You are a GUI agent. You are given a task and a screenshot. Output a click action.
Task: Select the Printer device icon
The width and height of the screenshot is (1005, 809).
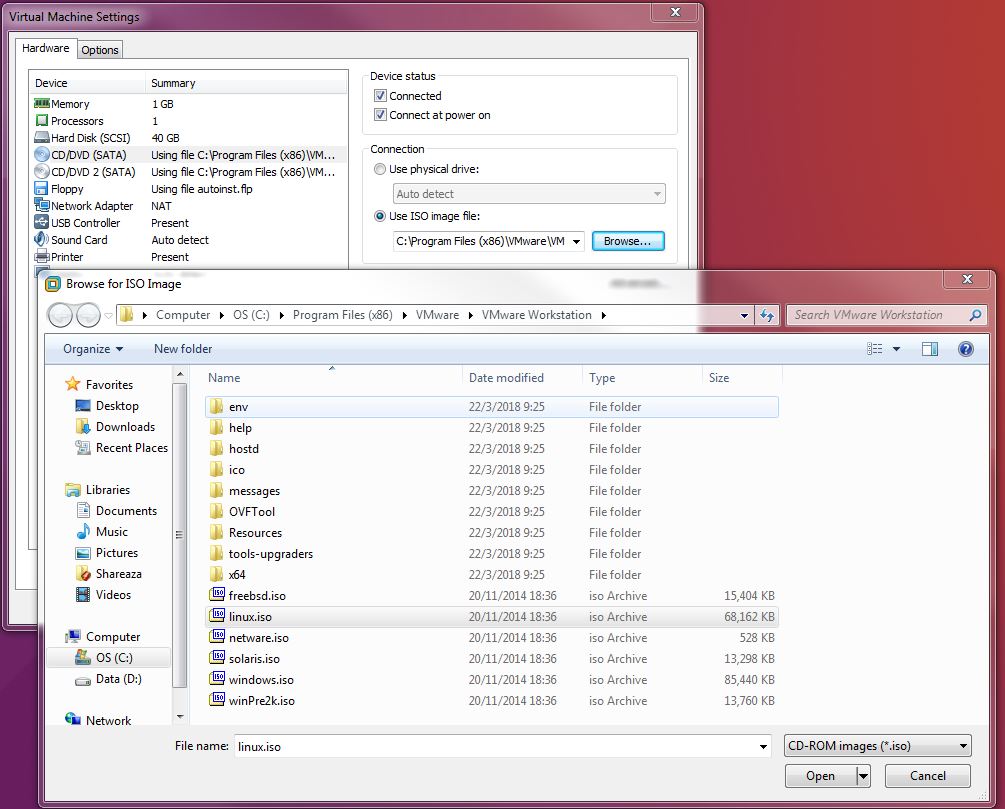pos(42,256)
